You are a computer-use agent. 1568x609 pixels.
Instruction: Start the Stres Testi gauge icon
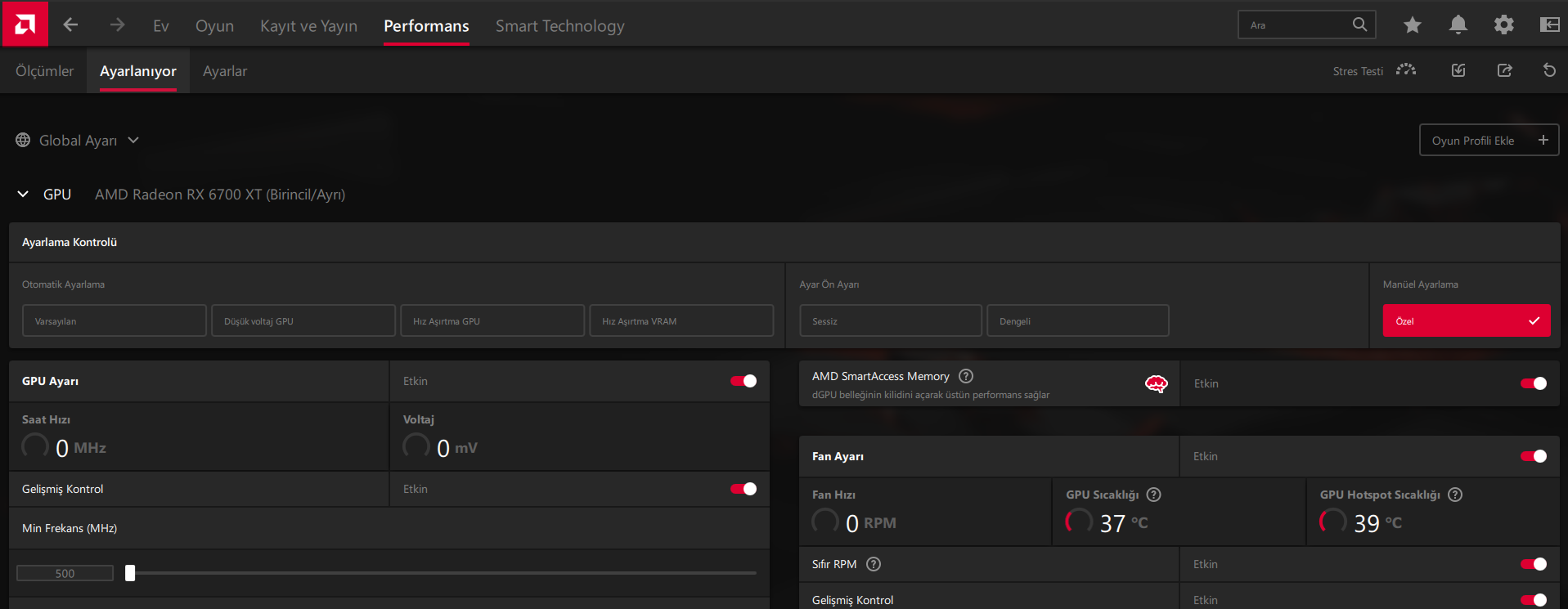coord(1405,70)
